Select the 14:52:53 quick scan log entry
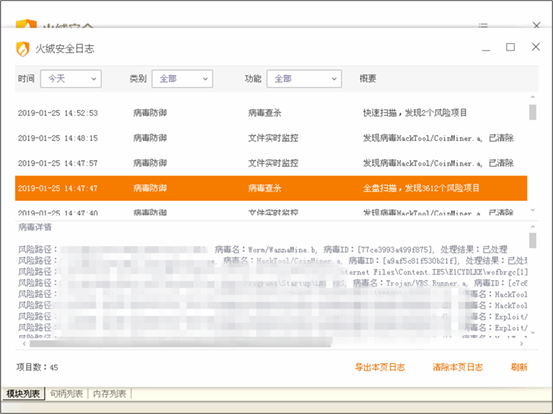553x414 pixels. [271, 113]
